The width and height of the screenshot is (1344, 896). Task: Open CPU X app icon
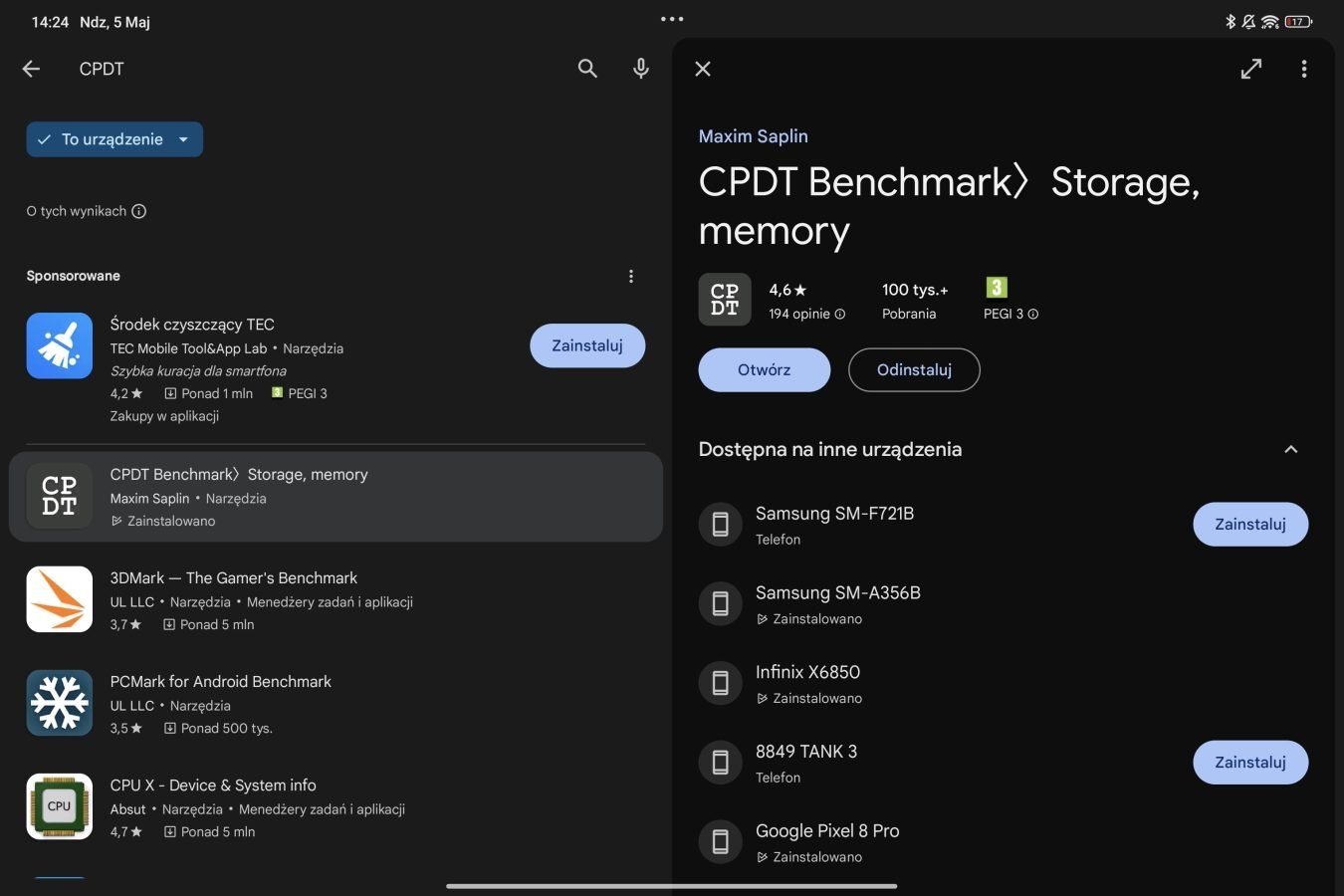pyautogui.click(x=60, y=806)
